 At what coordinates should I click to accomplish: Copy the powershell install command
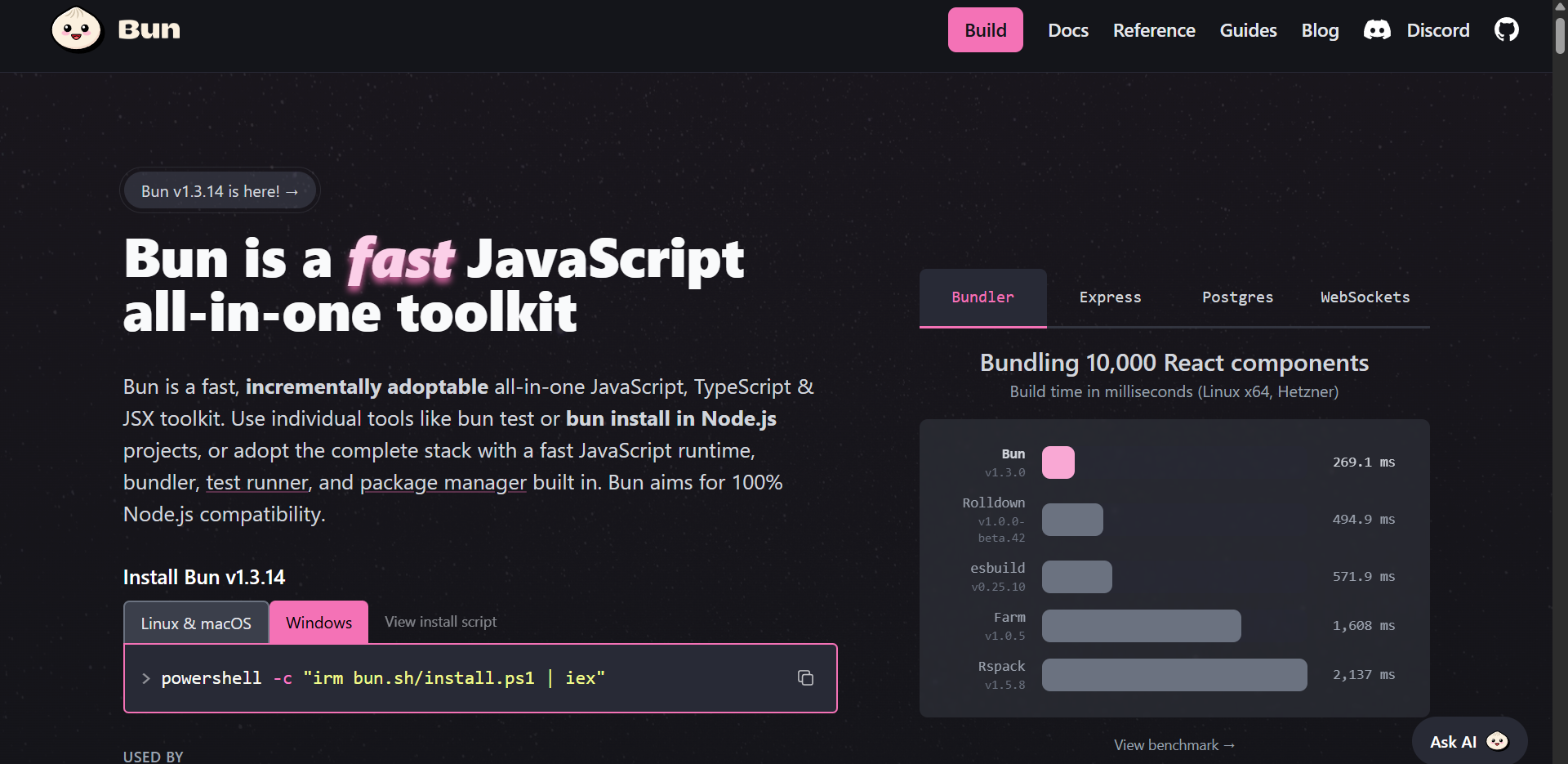click(805, 677)
